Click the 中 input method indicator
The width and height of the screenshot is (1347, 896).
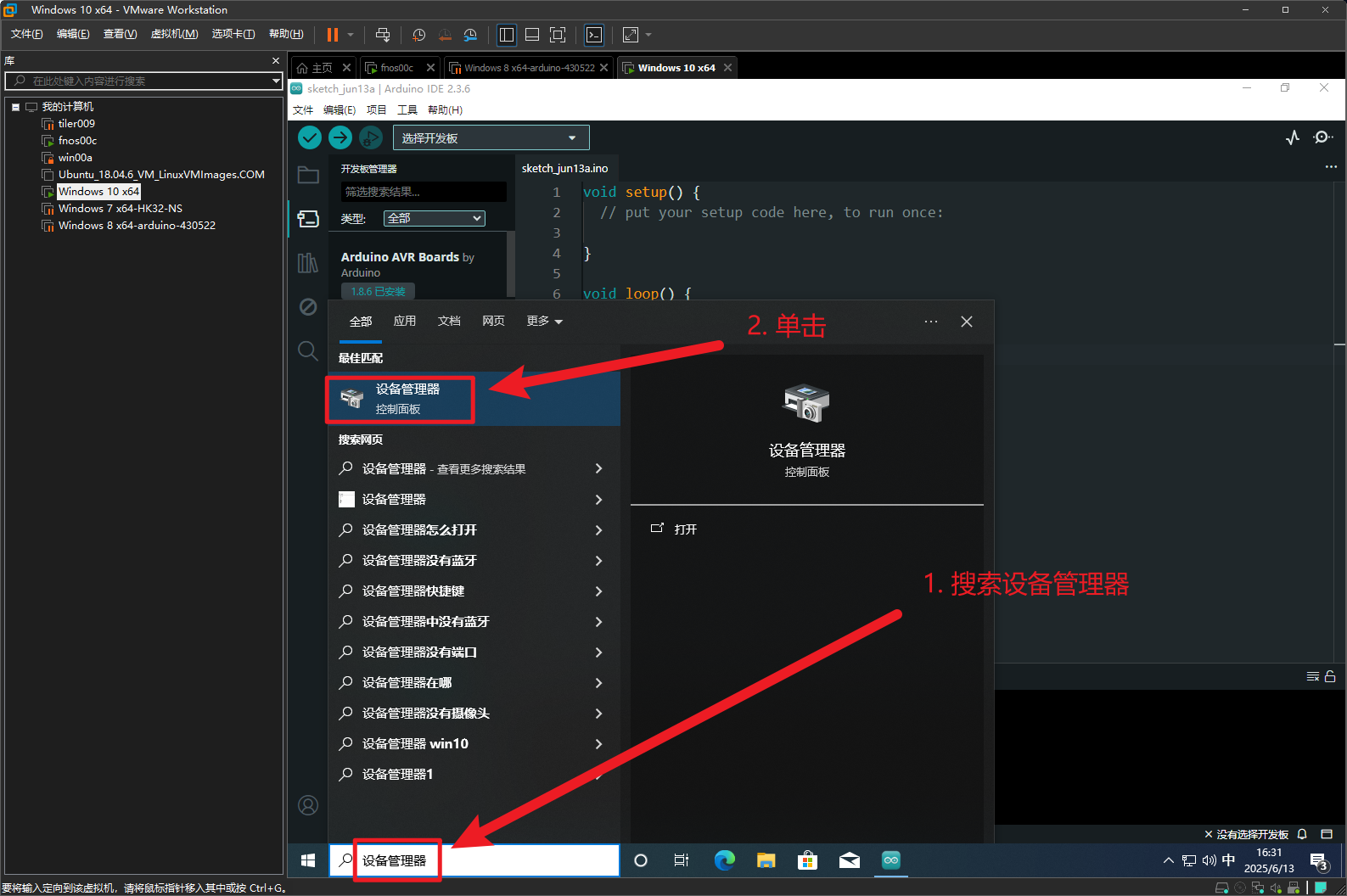click(1228, 860)
